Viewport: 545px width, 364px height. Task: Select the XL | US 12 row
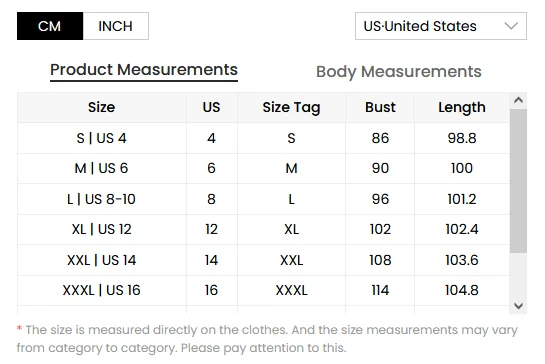point(263,229)
